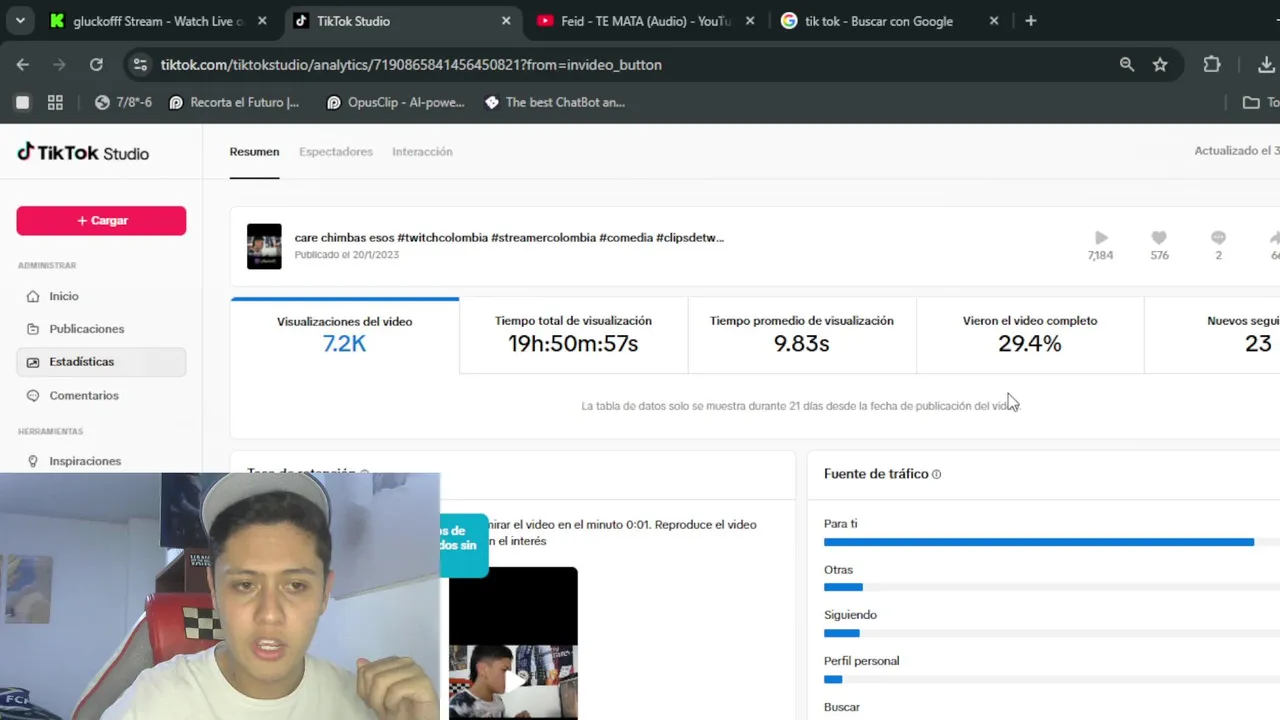Select the Tiempo total de visualización card

click(573, 335)
